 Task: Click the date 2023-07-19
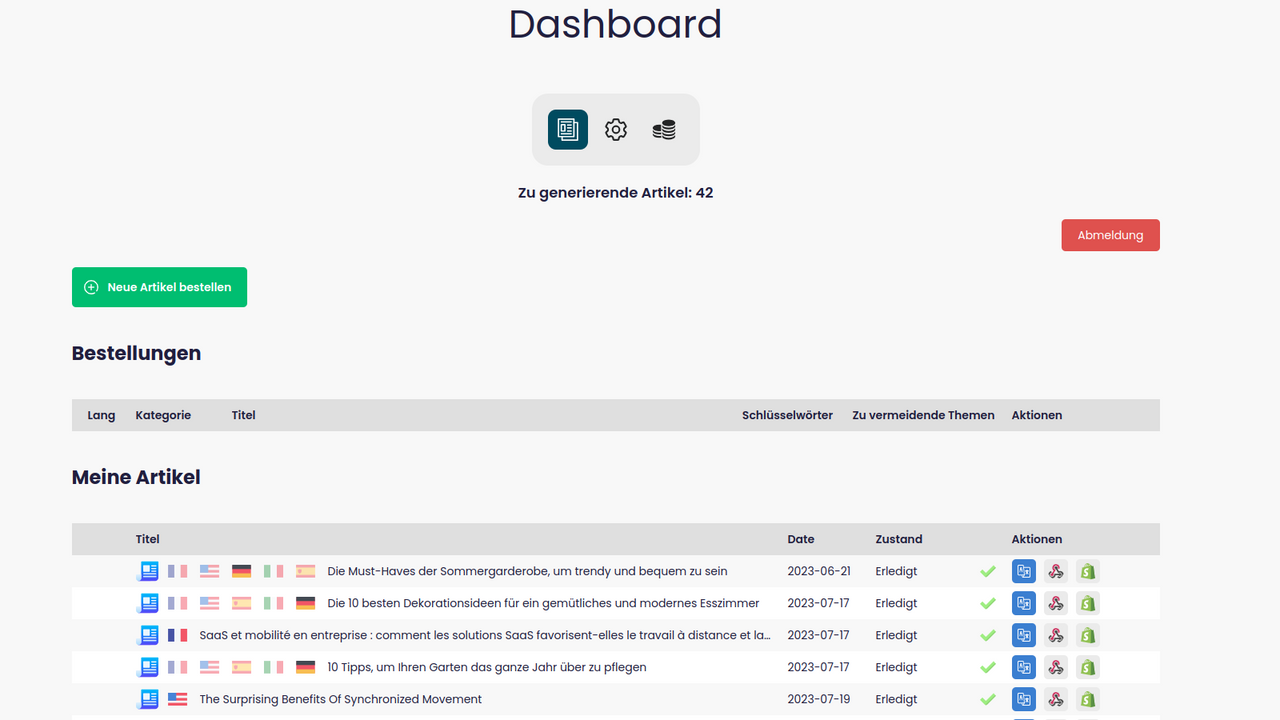(818, 699)
